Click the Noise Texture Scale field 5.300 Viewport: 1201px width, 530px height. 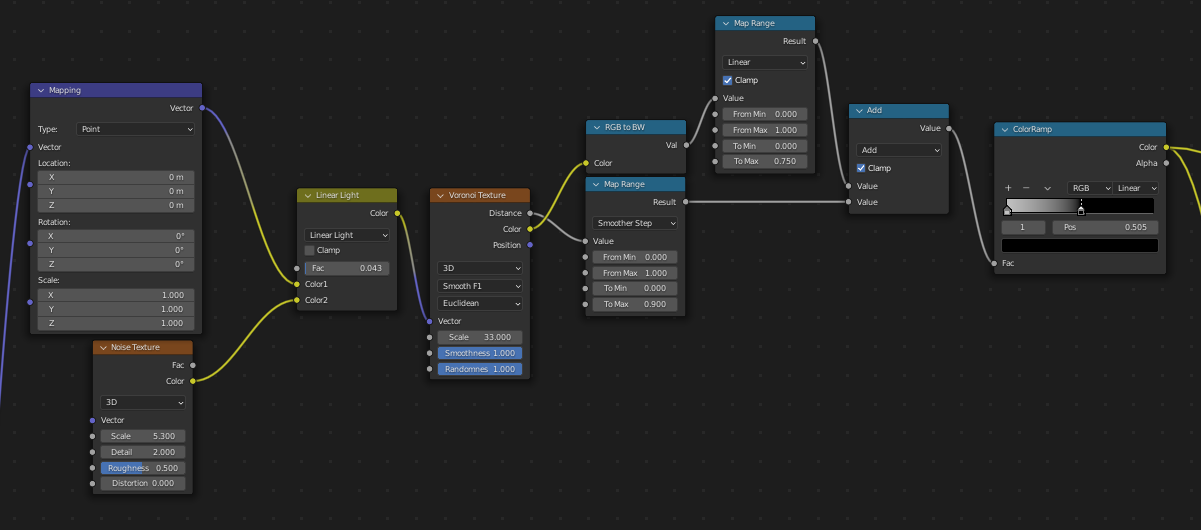tap(143, 436)
